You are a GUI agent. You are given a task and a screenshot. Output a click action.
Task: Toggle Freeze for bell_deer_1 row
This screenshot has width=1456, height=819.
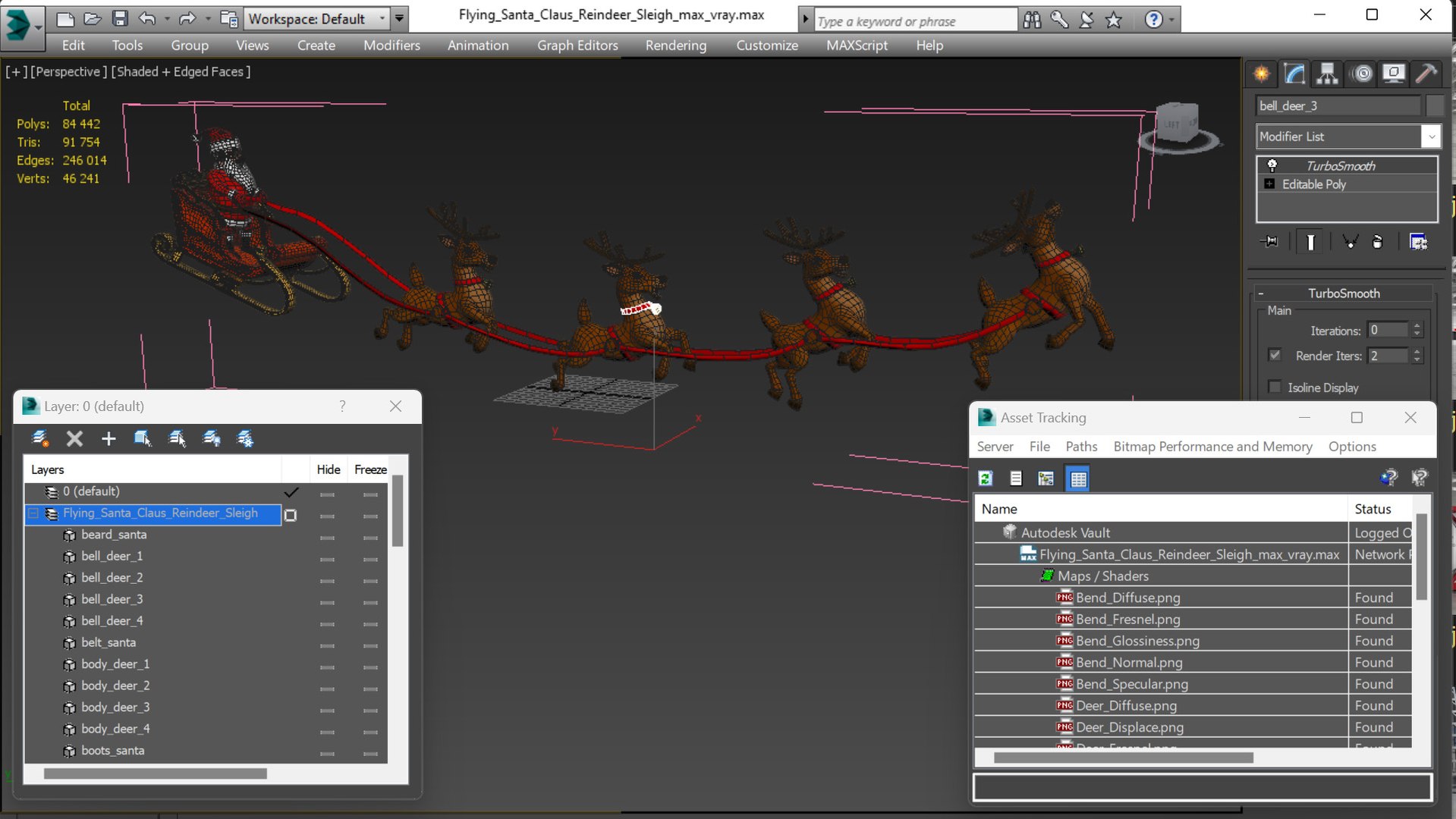(370, 559)
